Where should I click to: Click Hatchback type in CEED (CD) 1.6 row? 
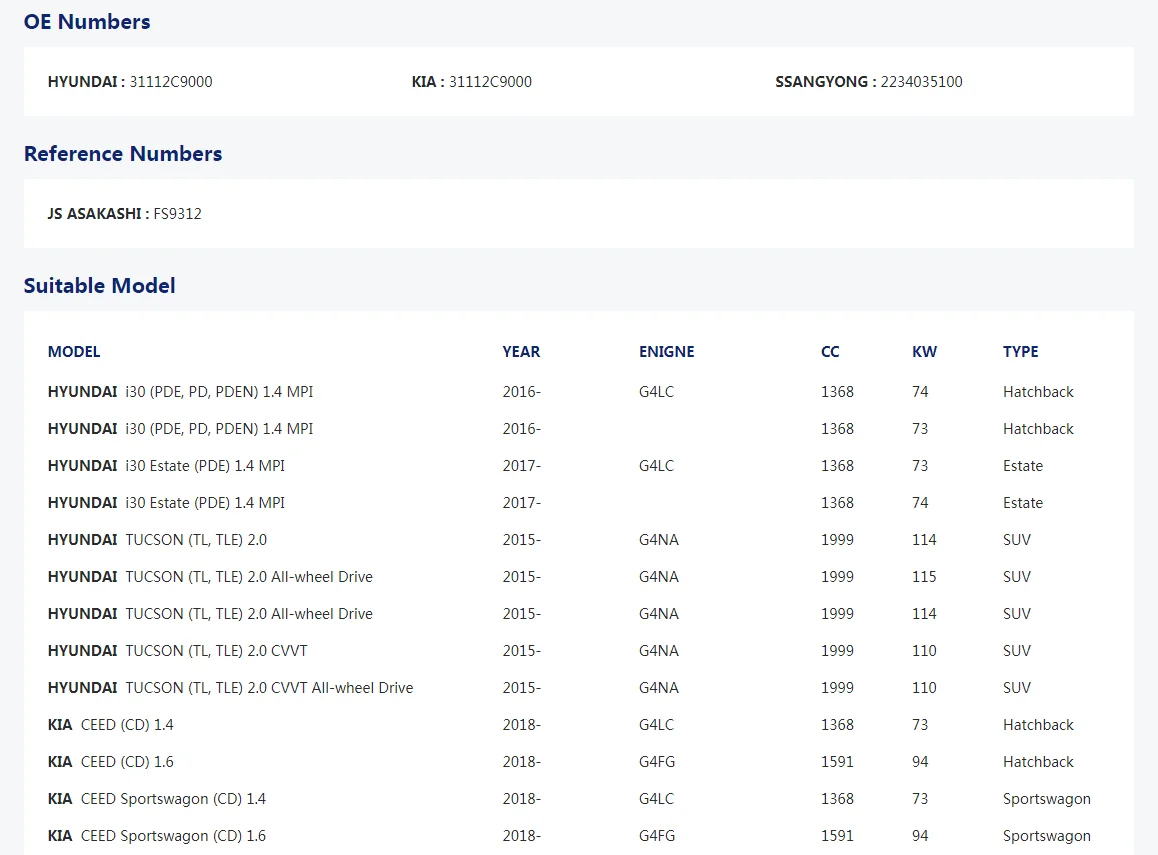1038,762
